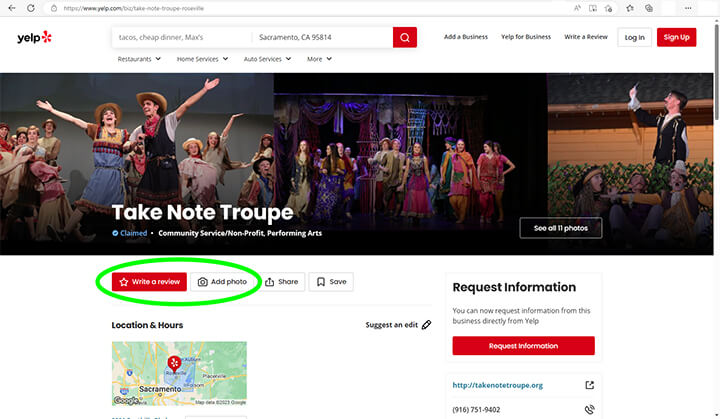Click the search terms input field

coord(181,37)
